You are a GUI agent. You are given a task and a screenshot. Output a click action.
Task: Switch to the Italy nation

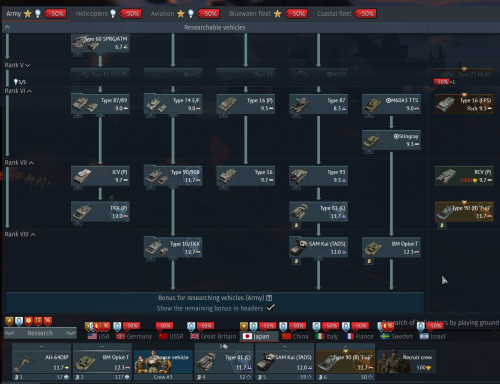click(x=327, y=336)
